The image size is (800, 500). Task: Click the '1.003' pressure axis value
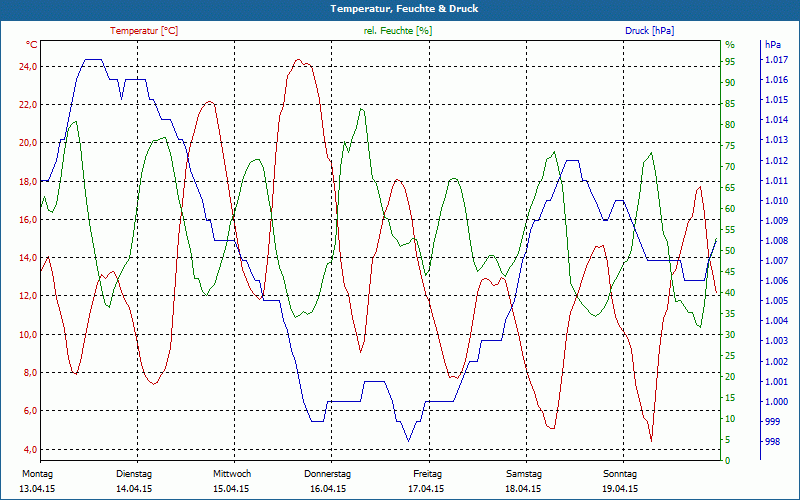pos(777,341)
